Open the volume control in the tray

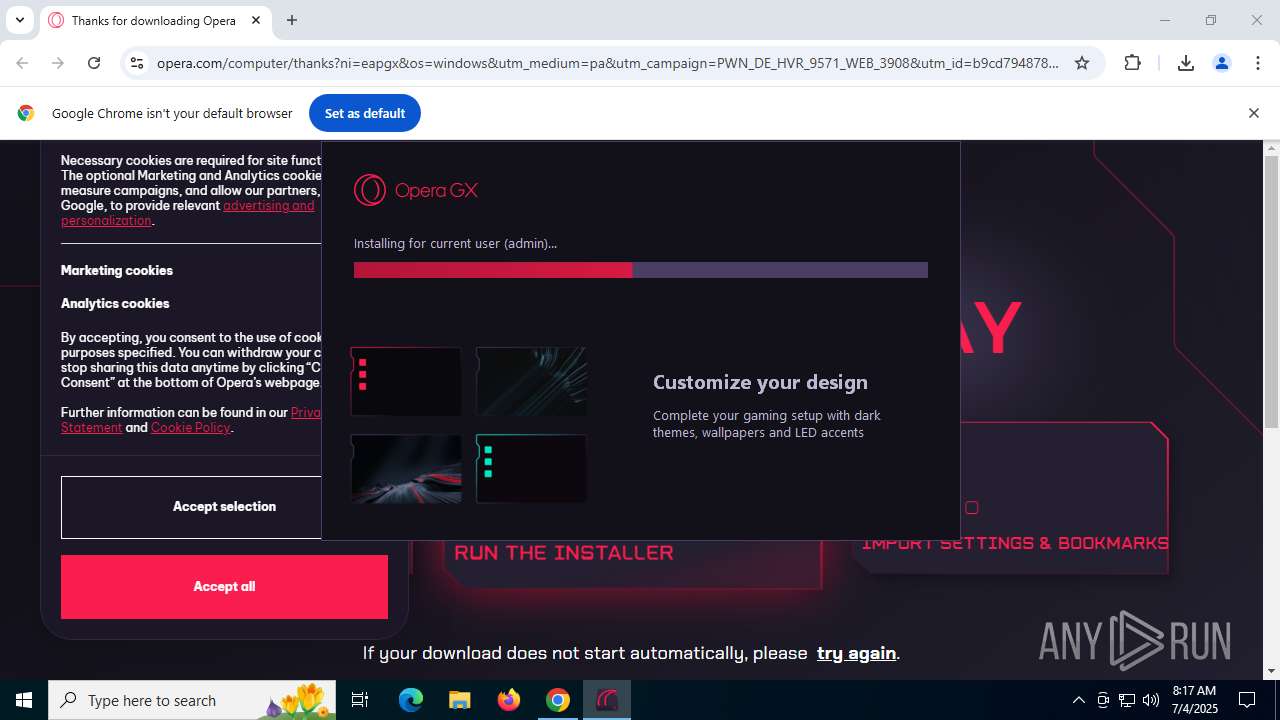coord(1150,700)
